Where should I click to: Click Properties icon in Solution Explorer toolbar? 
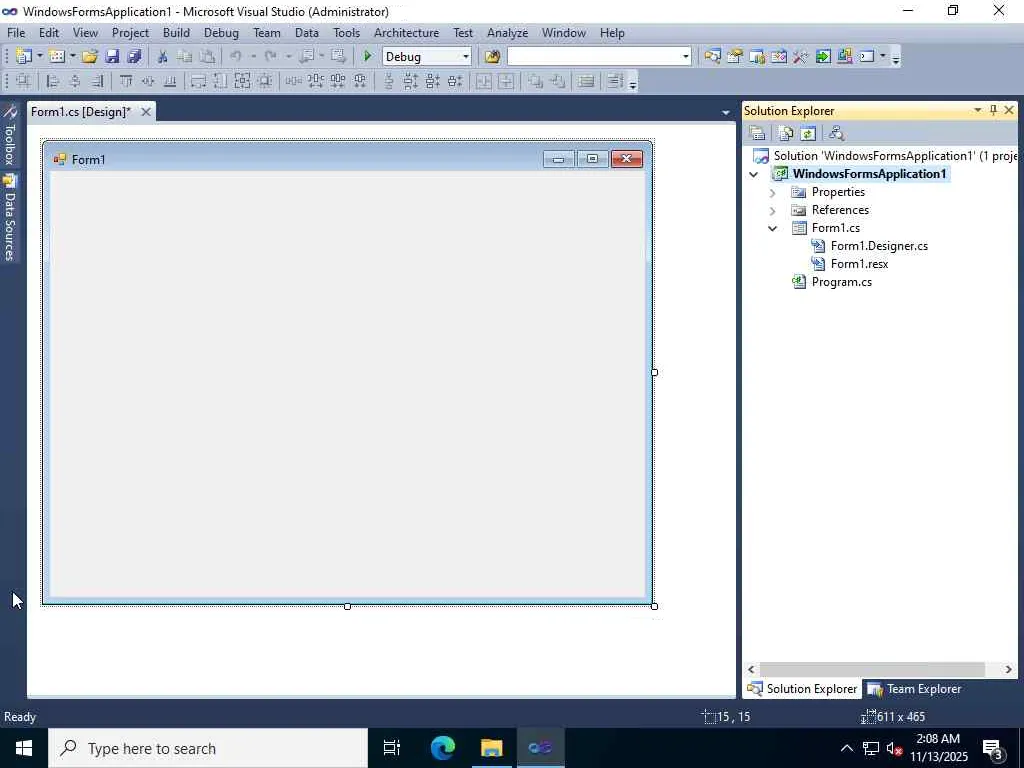tap(757, 133)
